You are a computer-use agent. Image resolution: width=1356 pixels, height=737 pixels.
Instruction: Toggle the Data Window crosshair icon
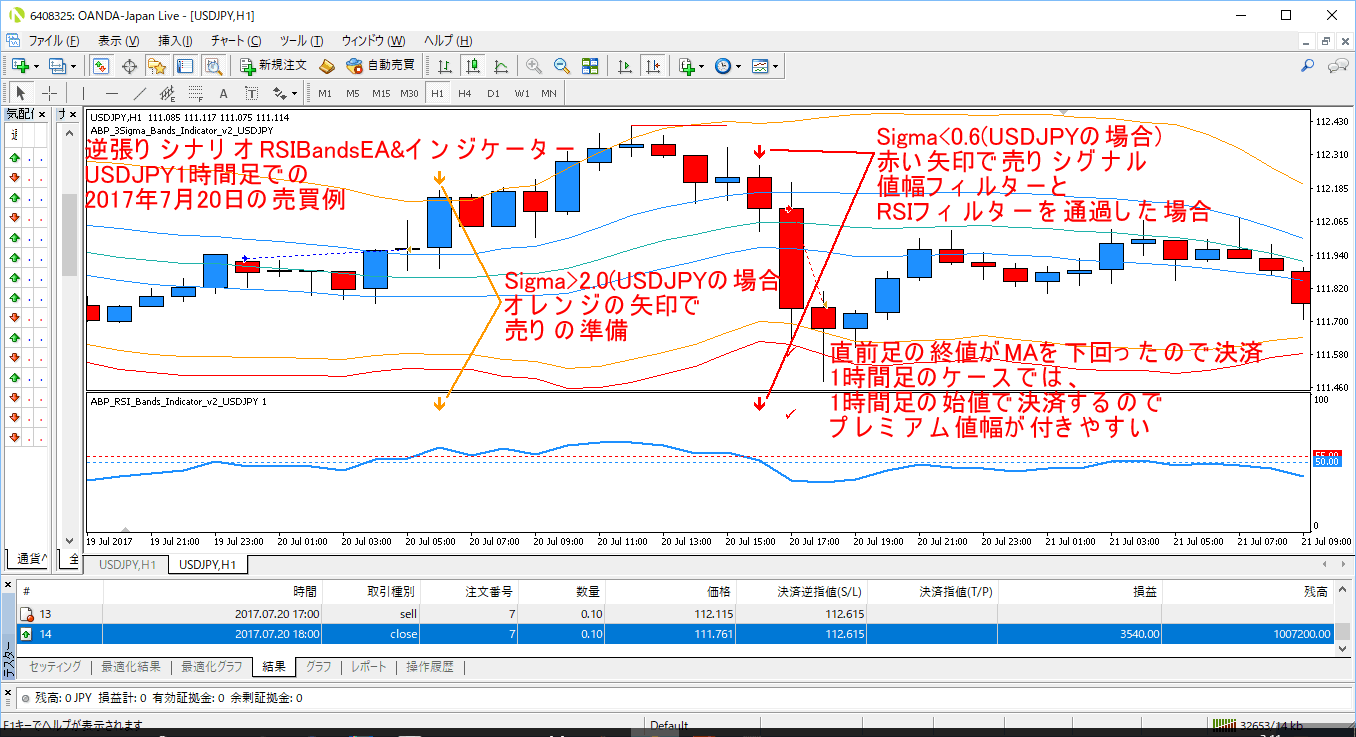coord(129,66)
